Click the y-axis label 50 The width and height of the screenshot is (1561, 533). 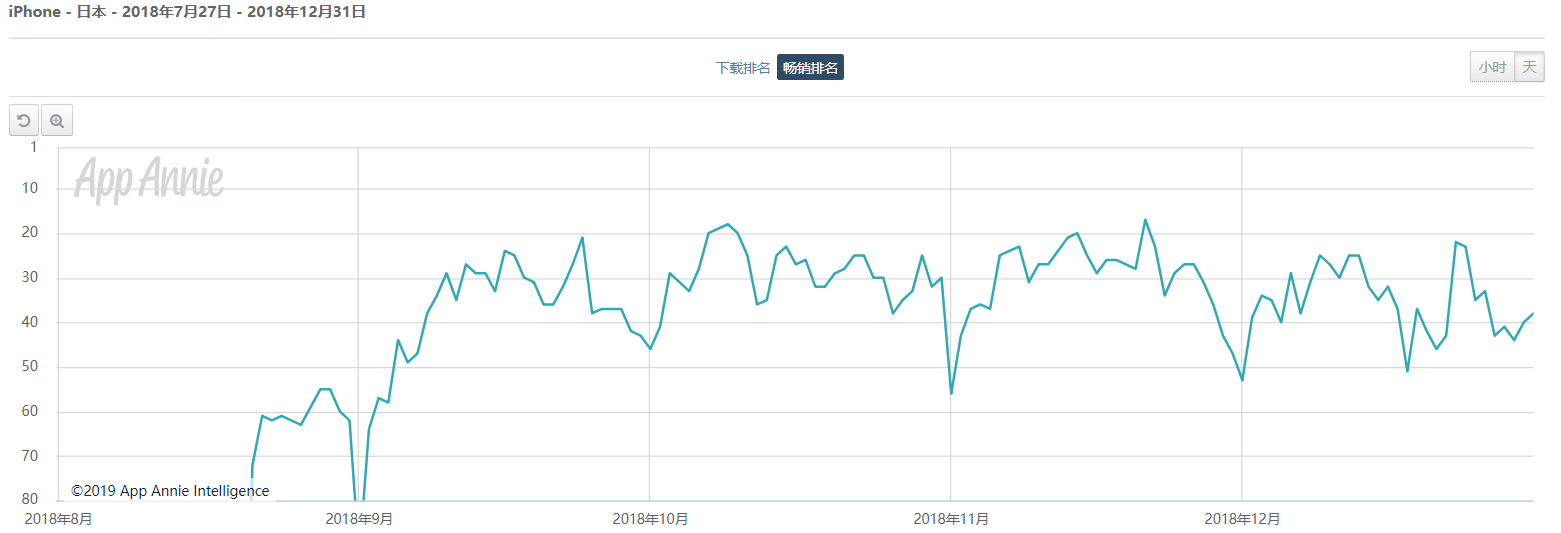[x=29, y=367]
